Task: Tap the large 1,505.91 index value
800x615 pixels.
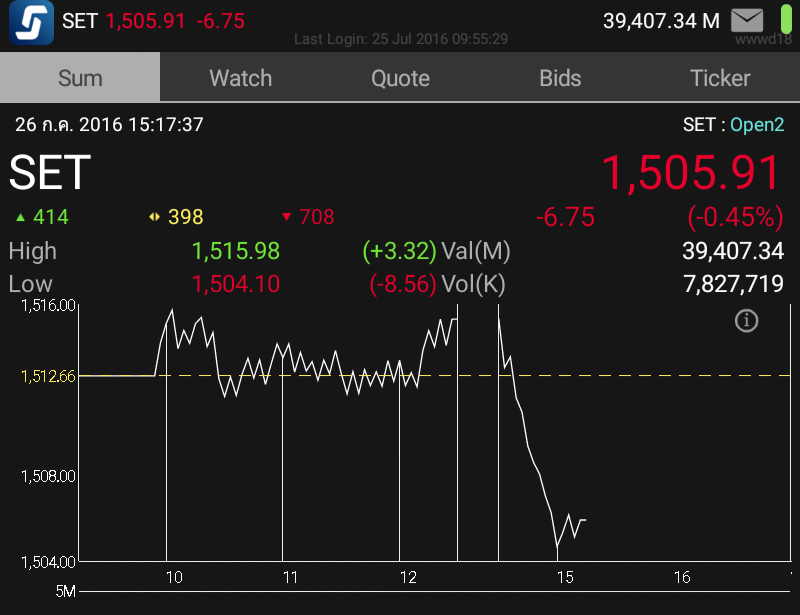Action: [691, 173]
